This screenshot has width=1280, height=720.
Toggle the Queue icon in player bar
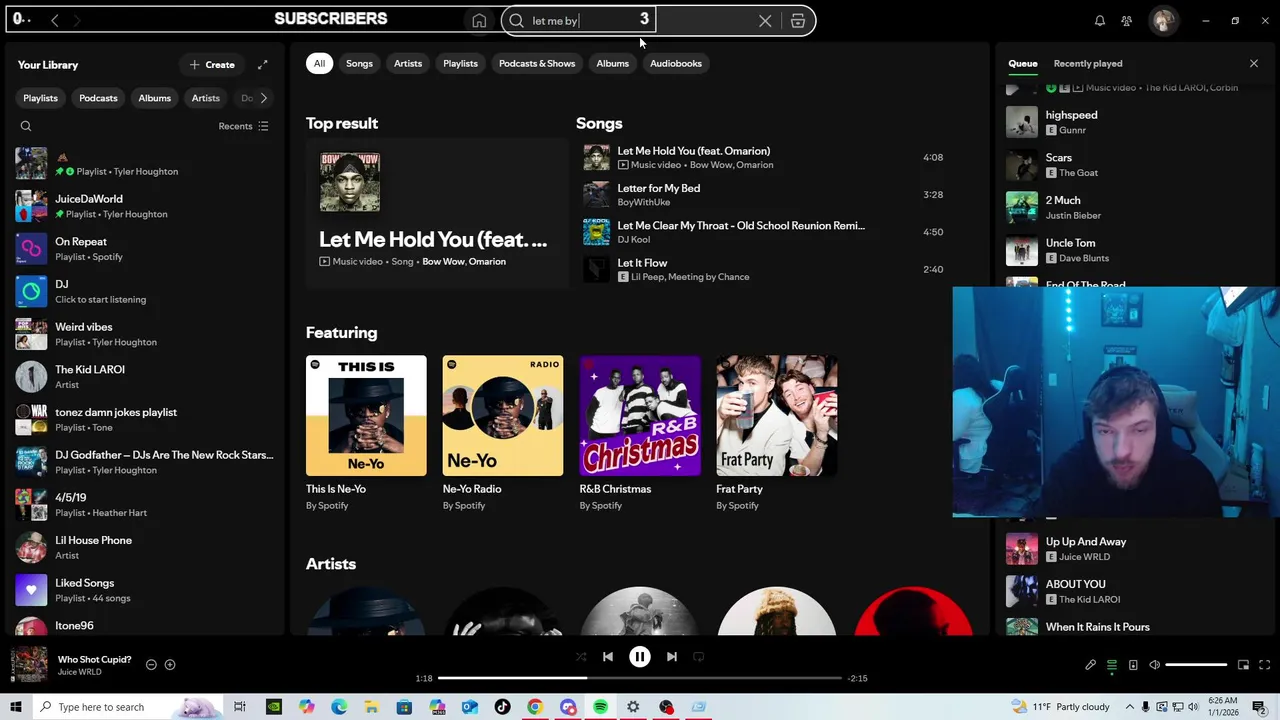coord(1111,665)
